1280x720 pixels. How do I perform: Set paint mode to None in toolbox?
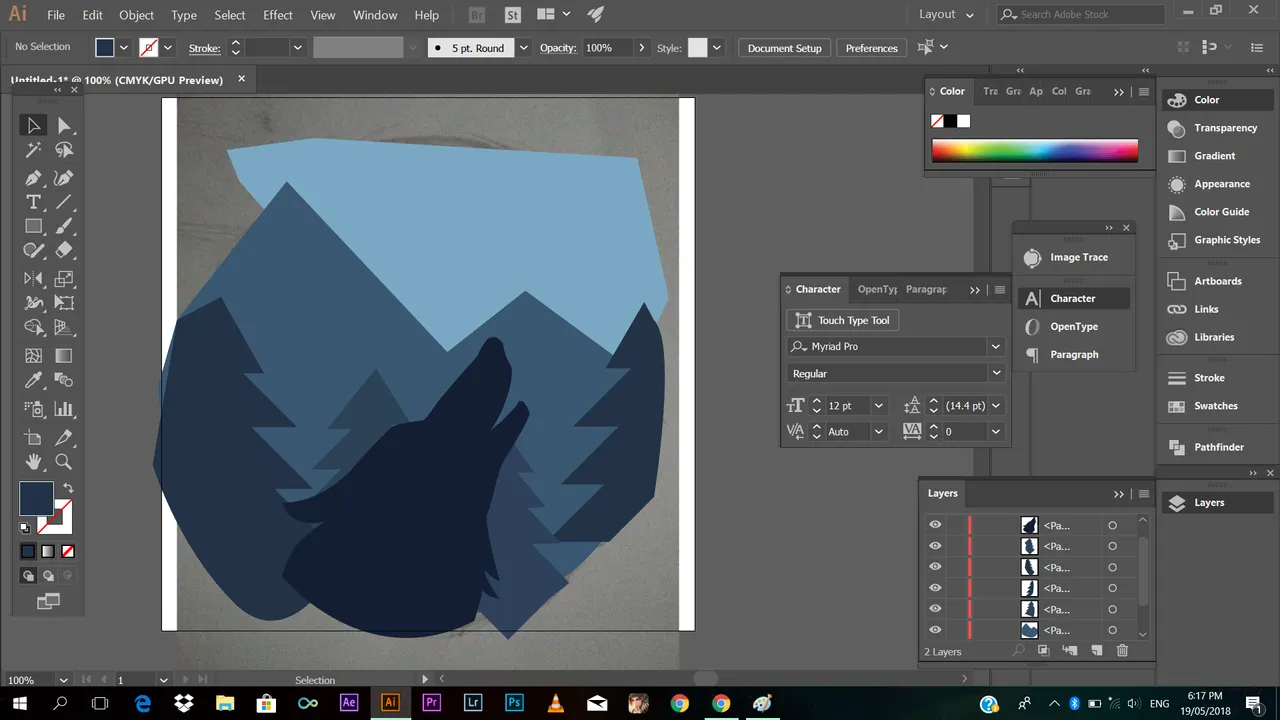click(68, 551)
